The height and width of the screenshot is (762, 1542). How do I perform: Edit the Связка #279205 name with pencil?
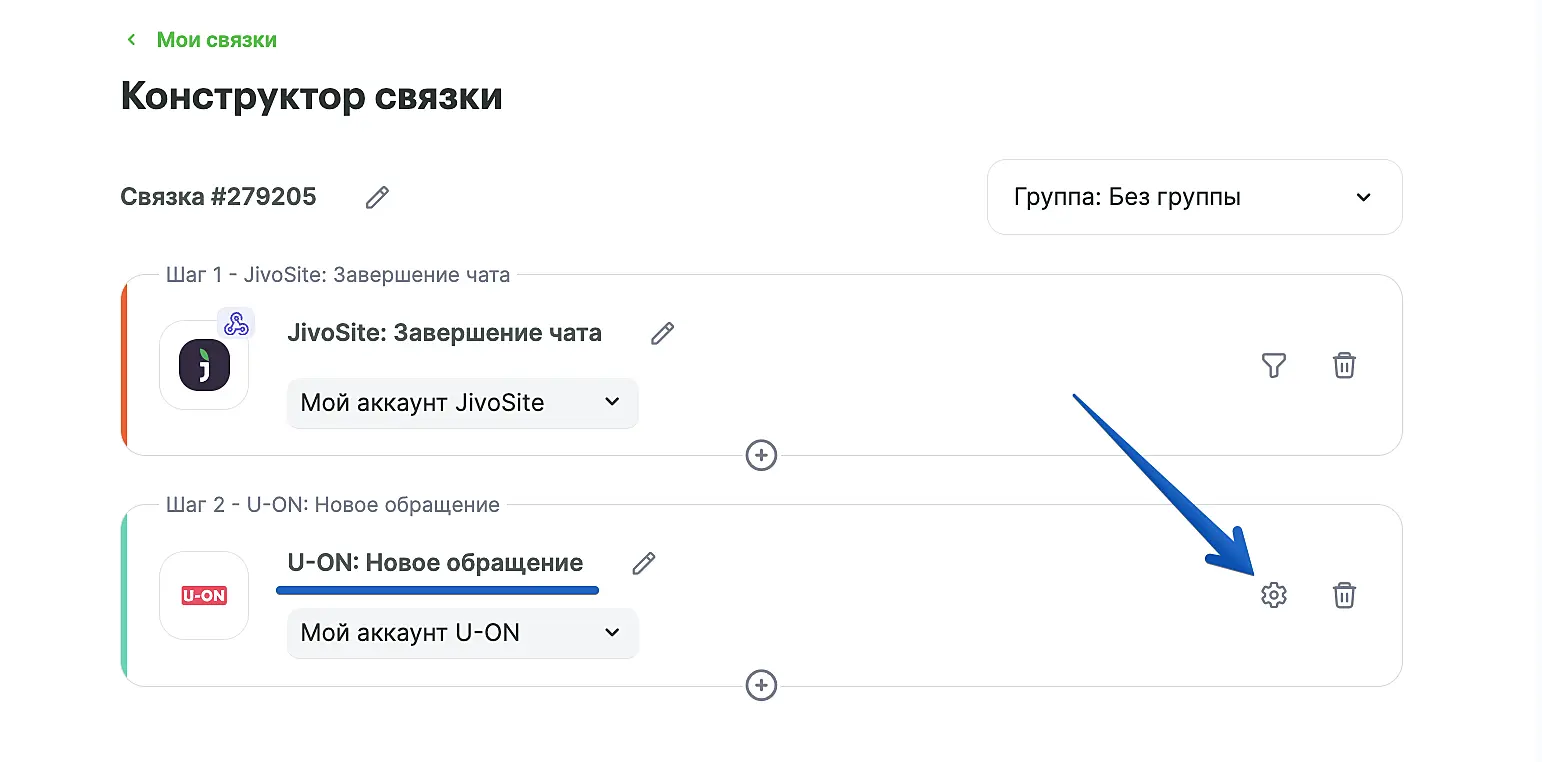click(x=377, y=197)
